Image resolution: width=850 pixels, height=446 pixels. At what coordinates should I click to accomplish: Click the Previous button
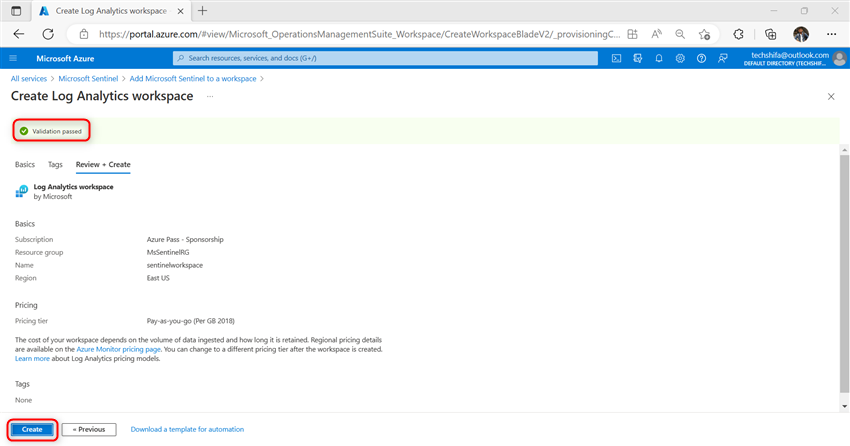click(x=89, y=429)
